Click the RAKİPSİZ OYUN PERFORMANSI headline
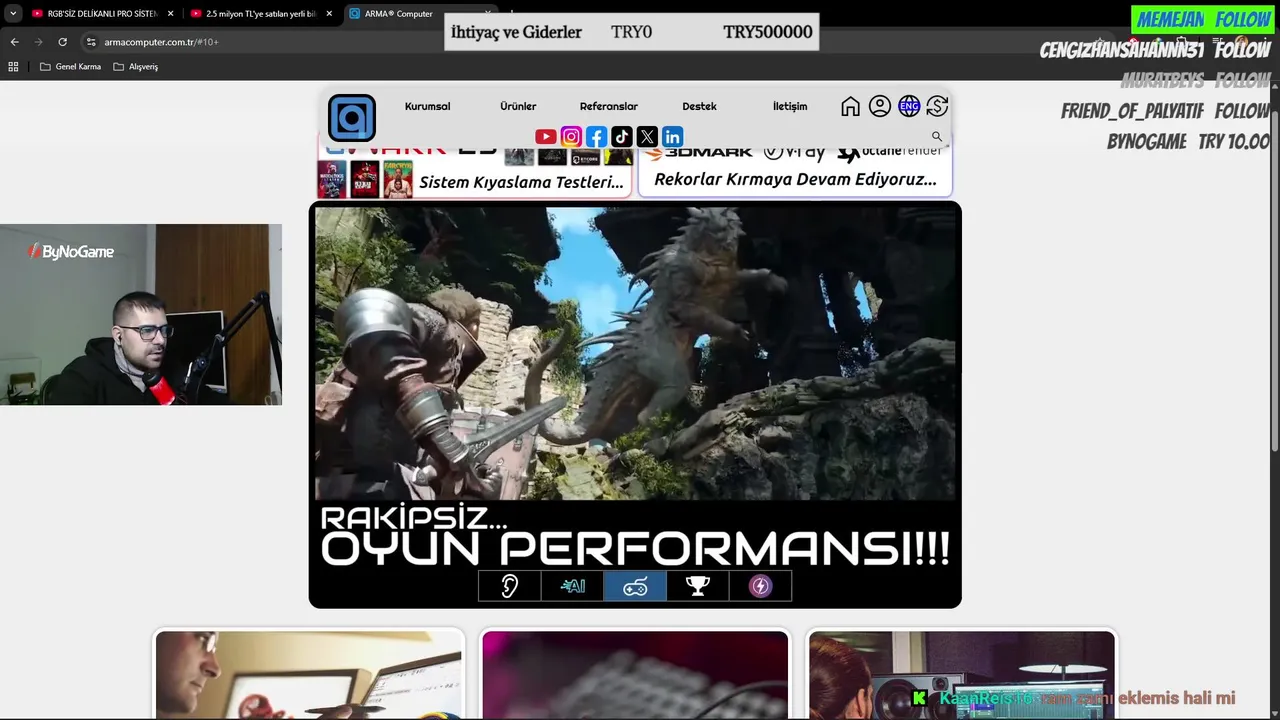 635,536
